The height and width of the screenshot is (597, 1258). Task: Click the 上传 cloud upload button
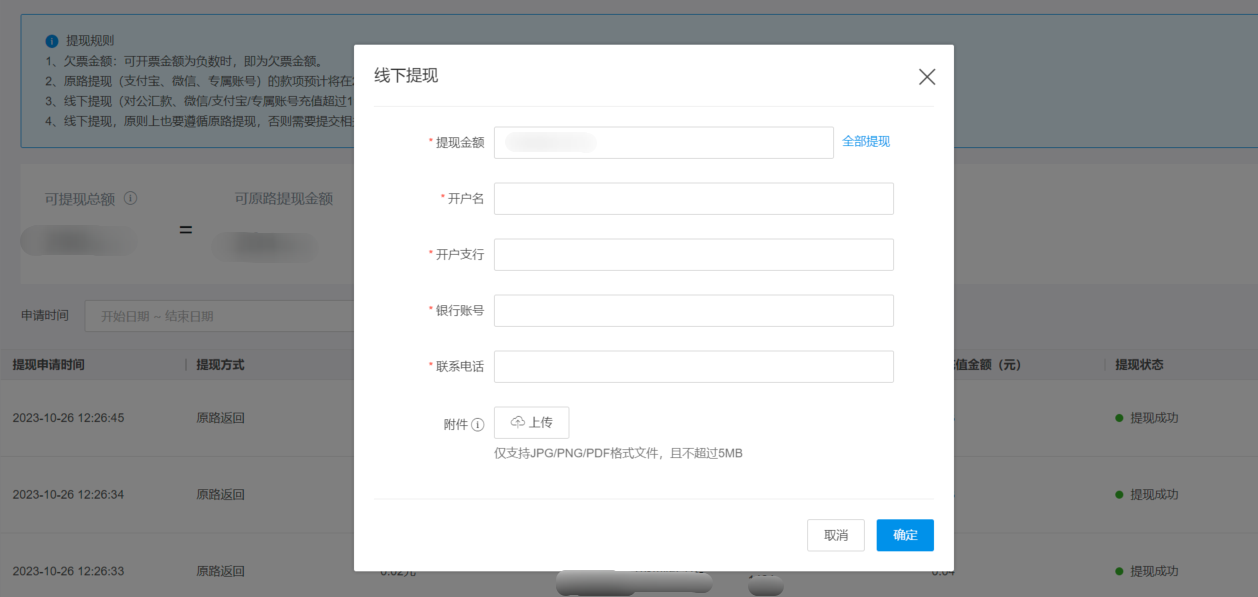(x=531, y=423)
